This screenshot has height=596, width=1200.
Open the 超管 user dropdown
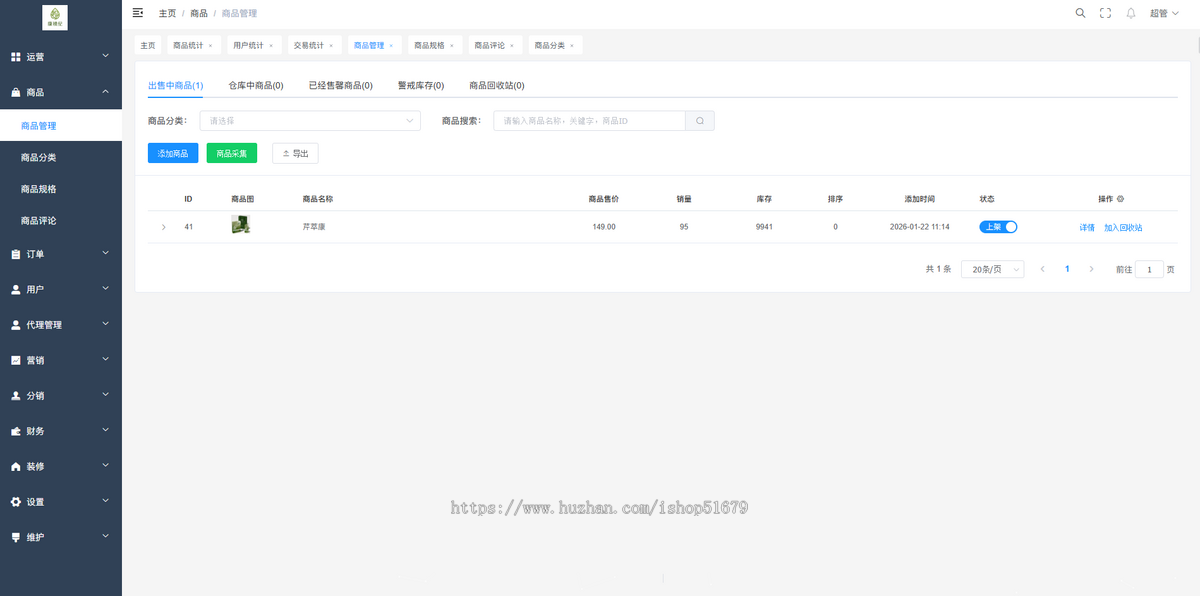coord(1164,13)
